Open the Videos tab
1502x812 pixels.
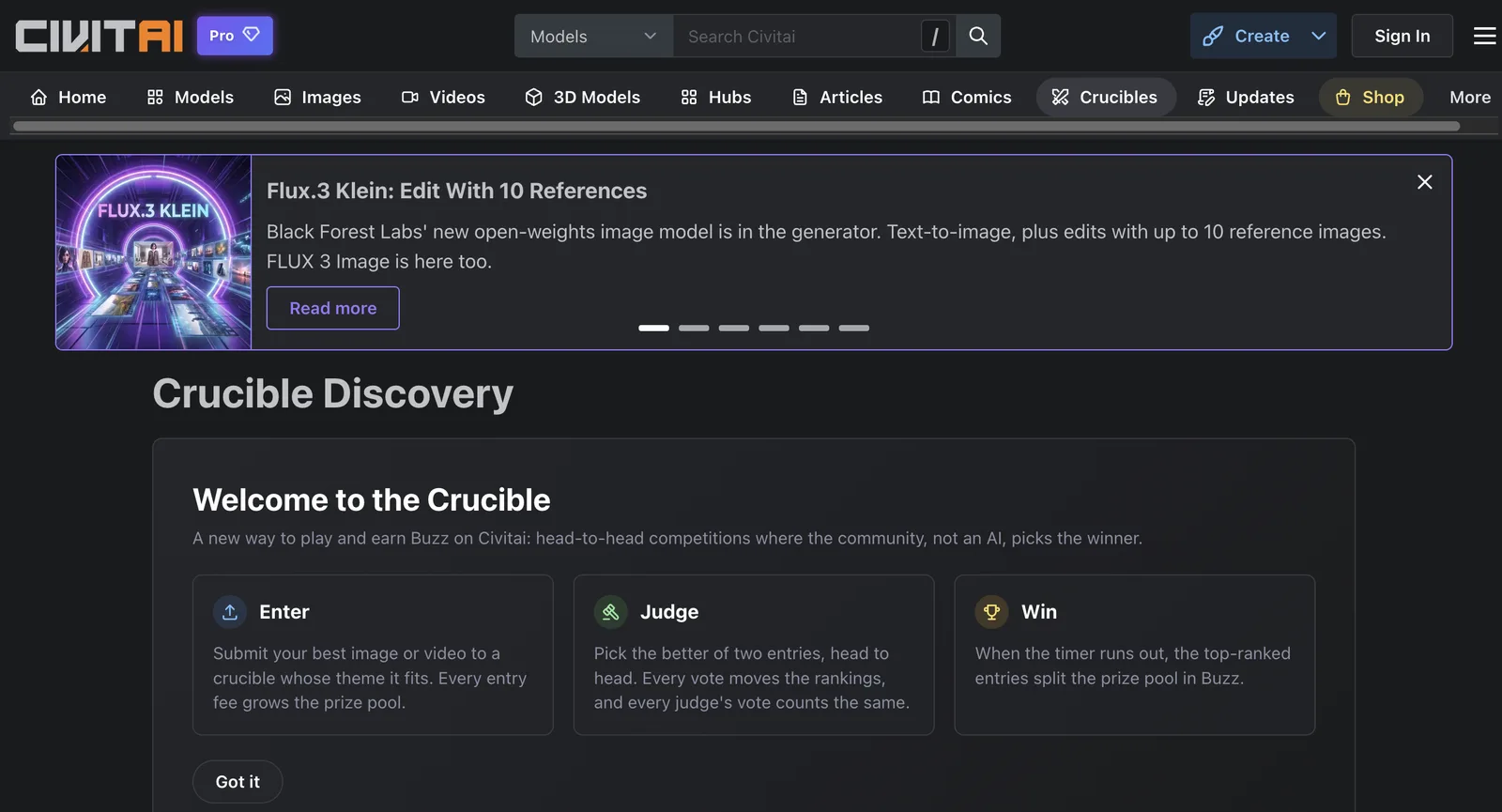[x=443, y=97]
